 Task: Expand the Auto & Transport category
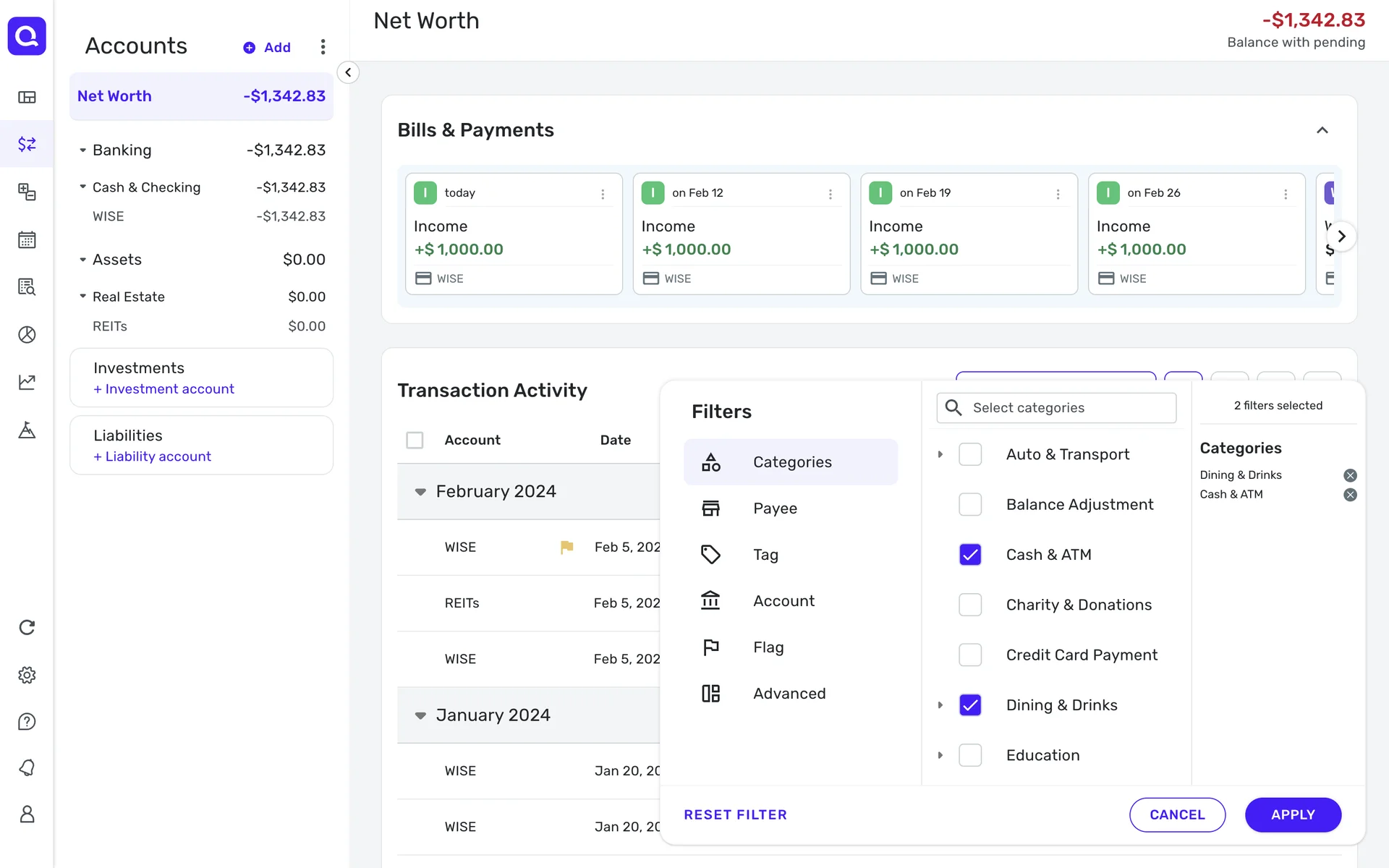click(x=940, y=454)
